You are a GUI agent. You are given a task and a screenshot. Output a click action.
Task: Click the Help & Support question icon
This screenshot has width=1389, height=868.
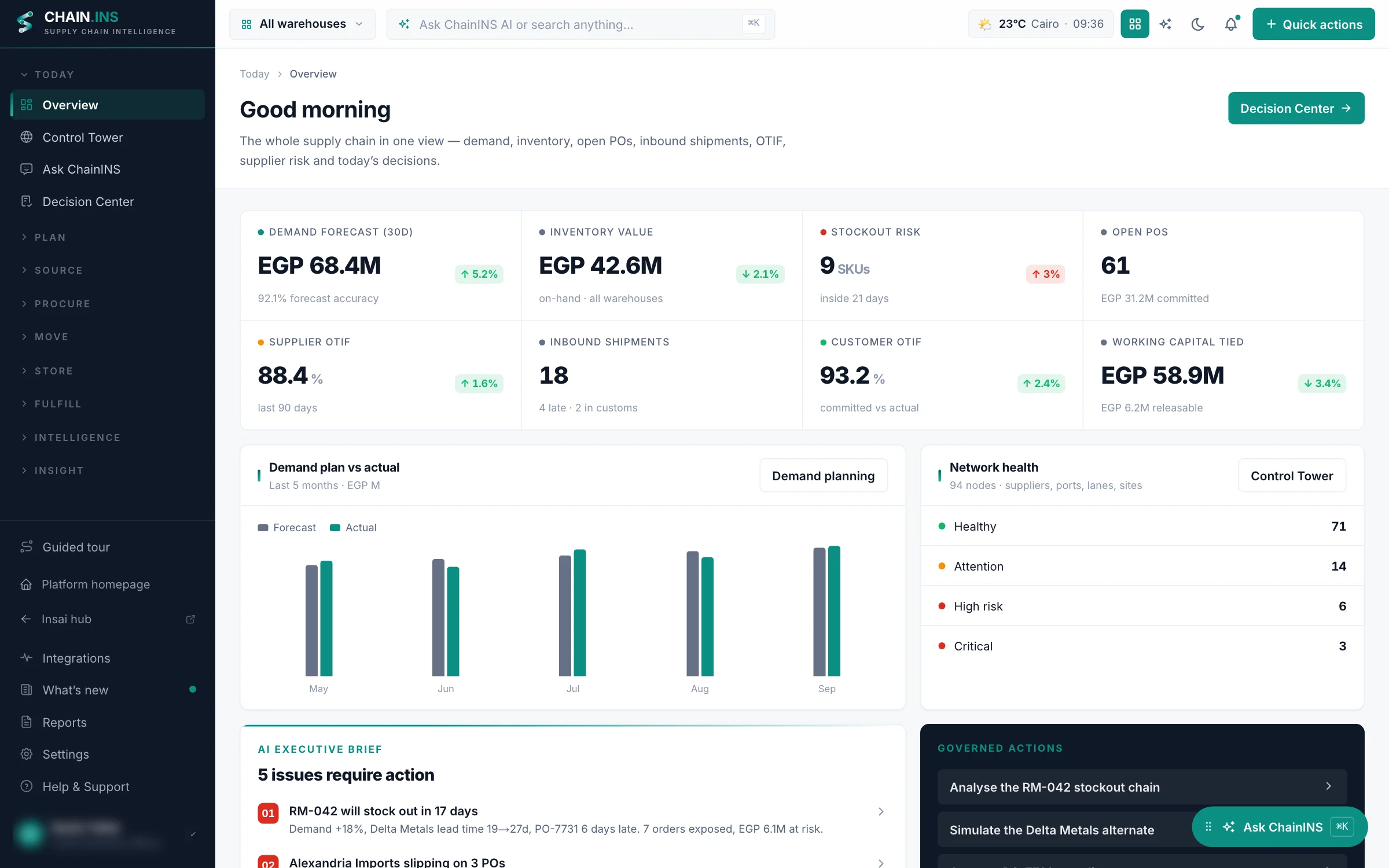[27, 786]
